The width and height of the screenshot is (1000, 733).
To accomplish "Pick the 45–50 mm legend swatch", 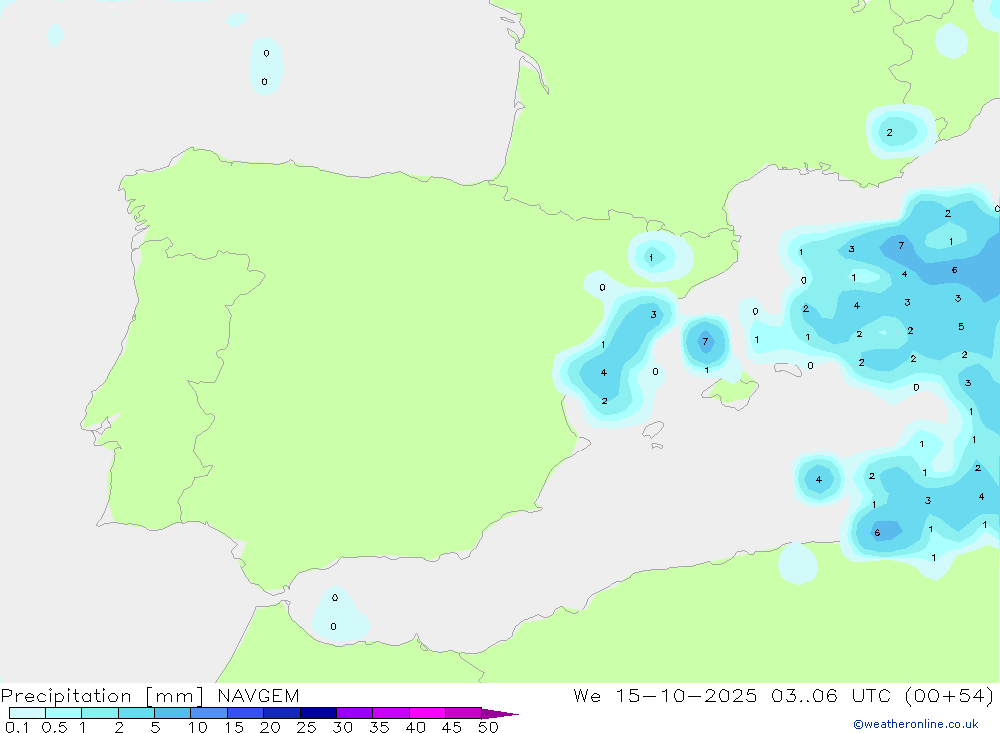I will click(x=463, y=713).
